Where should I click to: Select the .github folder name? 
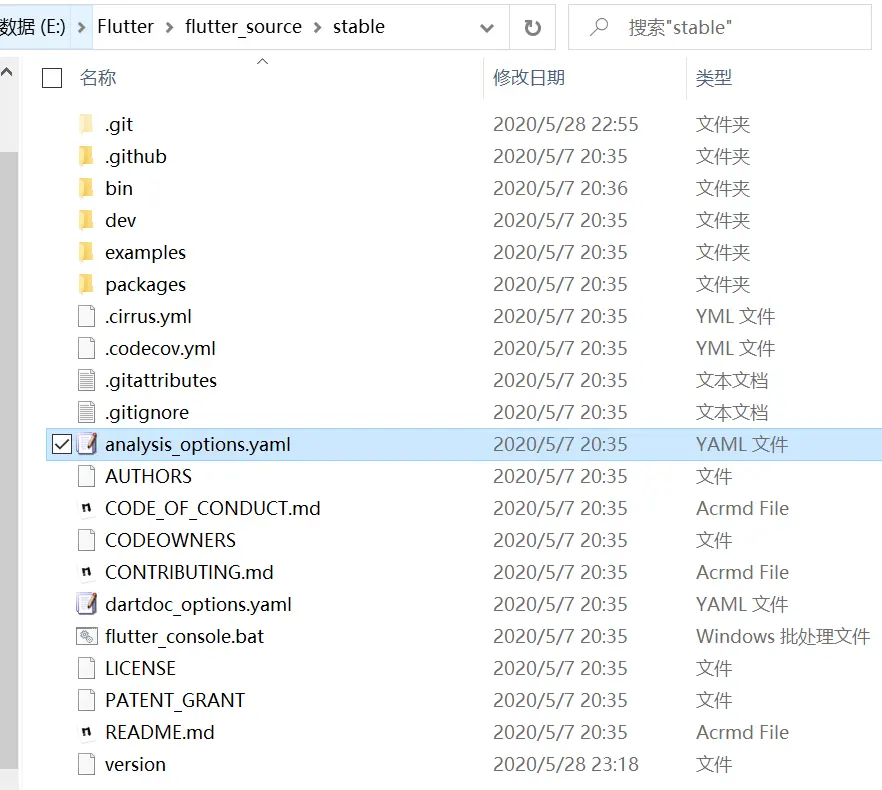pos(136,156)
